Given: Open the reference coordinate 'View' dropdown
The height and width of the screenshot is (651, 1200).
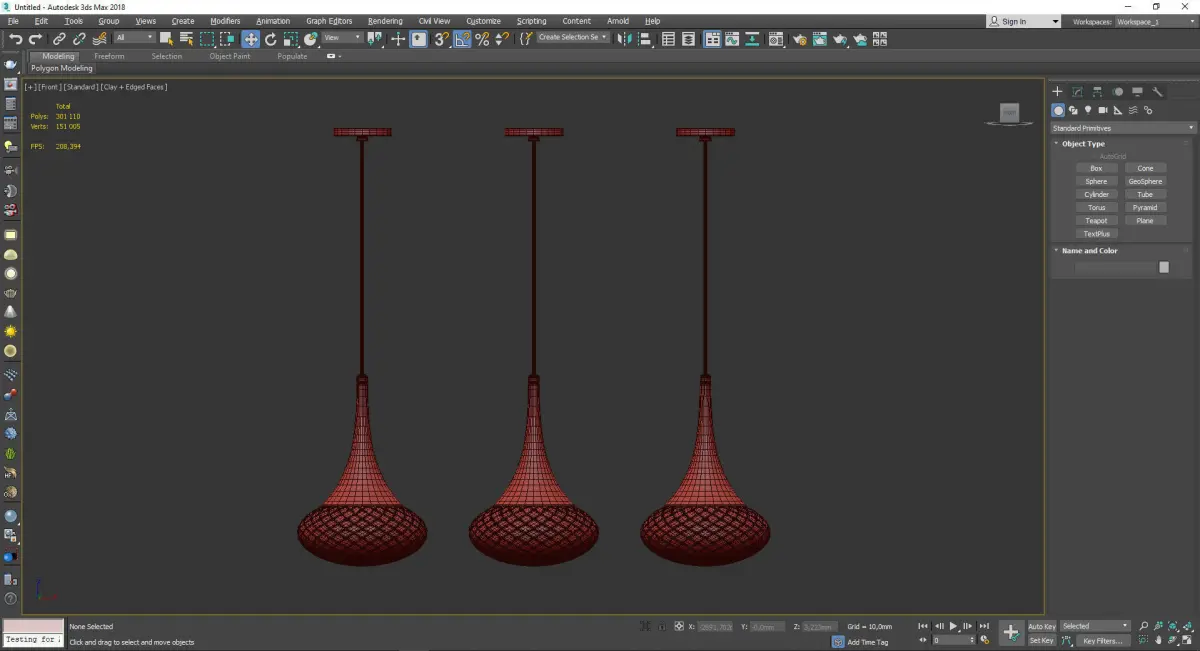Looking at the screenshot, I should 342,38.
